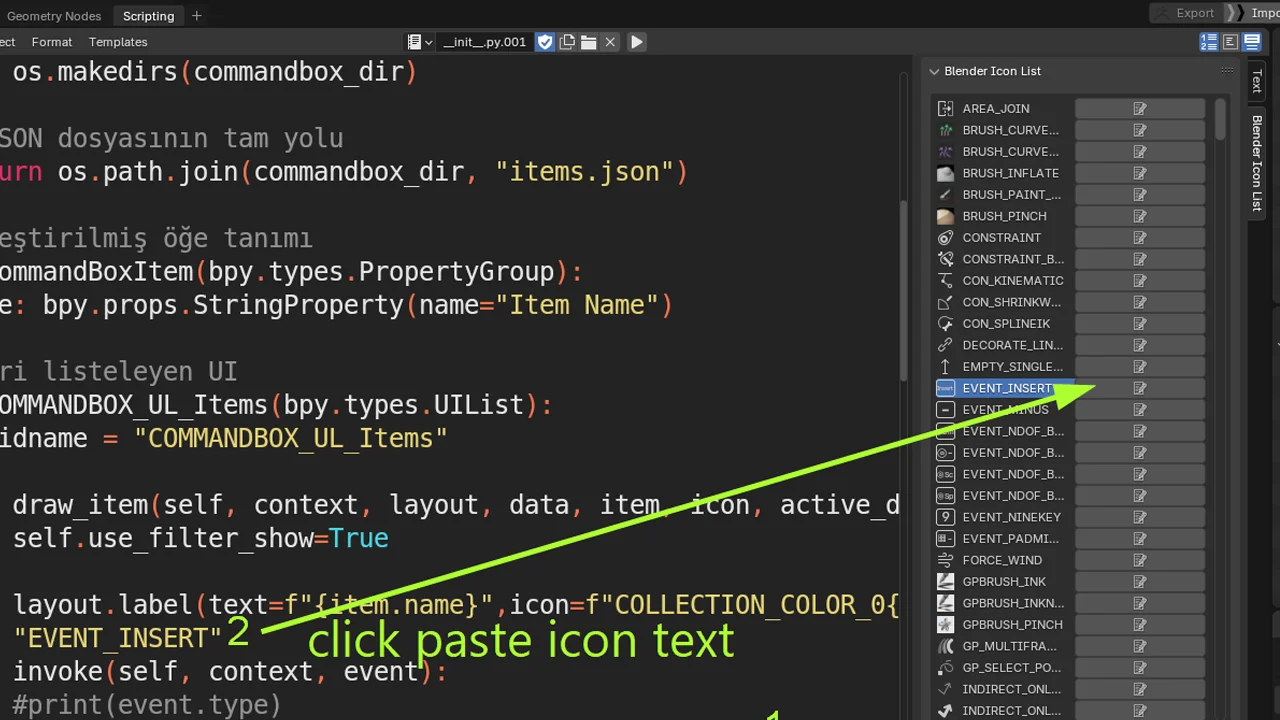Open the Format menu
This screenshot has height=720, width=1280.
point(52,42)
